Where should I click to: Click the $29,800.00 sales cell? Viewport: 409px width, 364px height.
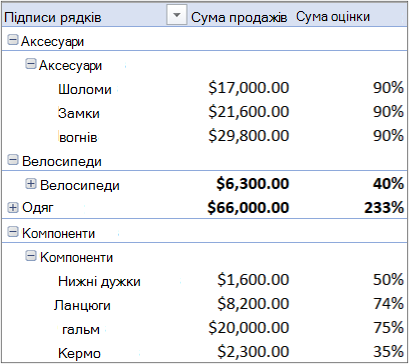[249, 136]
